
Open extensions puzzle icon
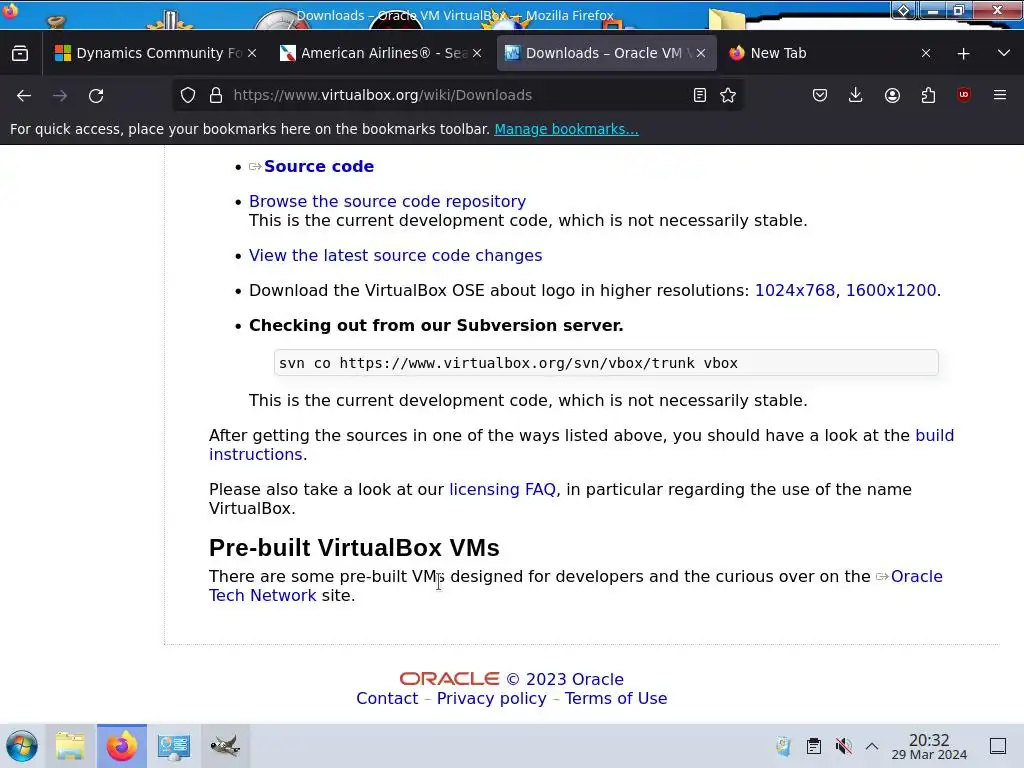(x=928, y=95)
